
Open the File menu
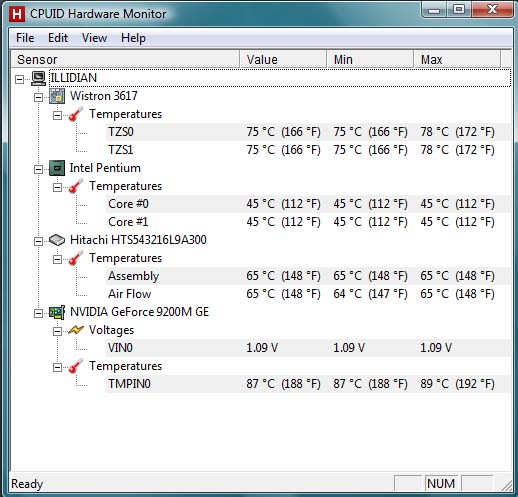click(x=25, y=38)
